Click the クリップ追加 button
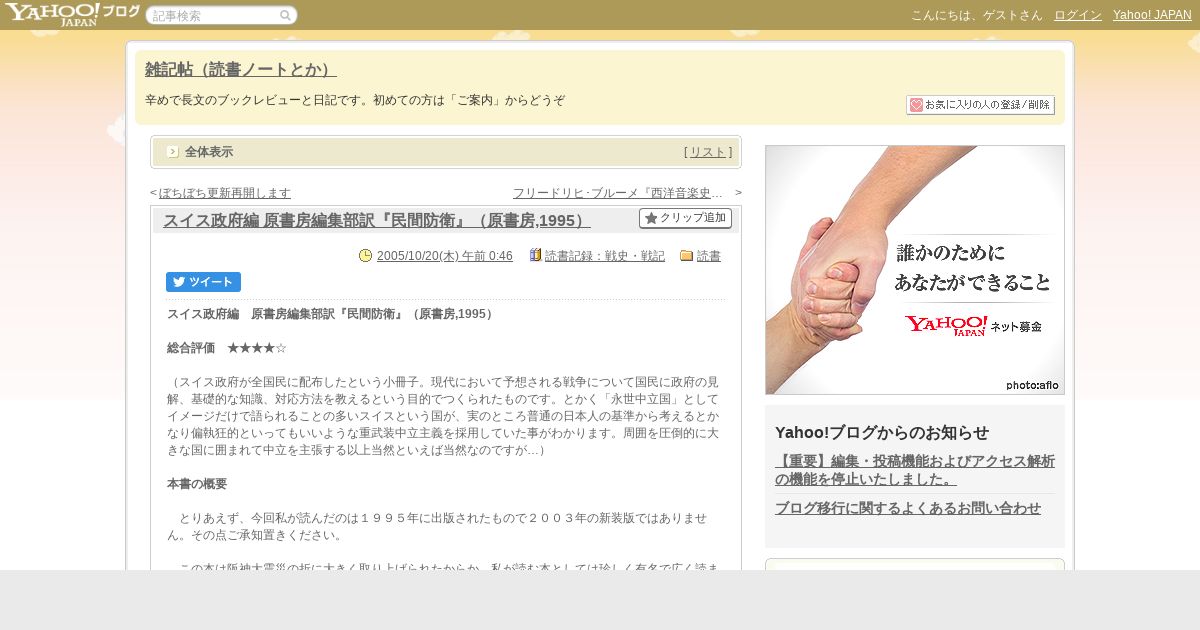Screen dimensions: 1200x630 coord(685,218)
